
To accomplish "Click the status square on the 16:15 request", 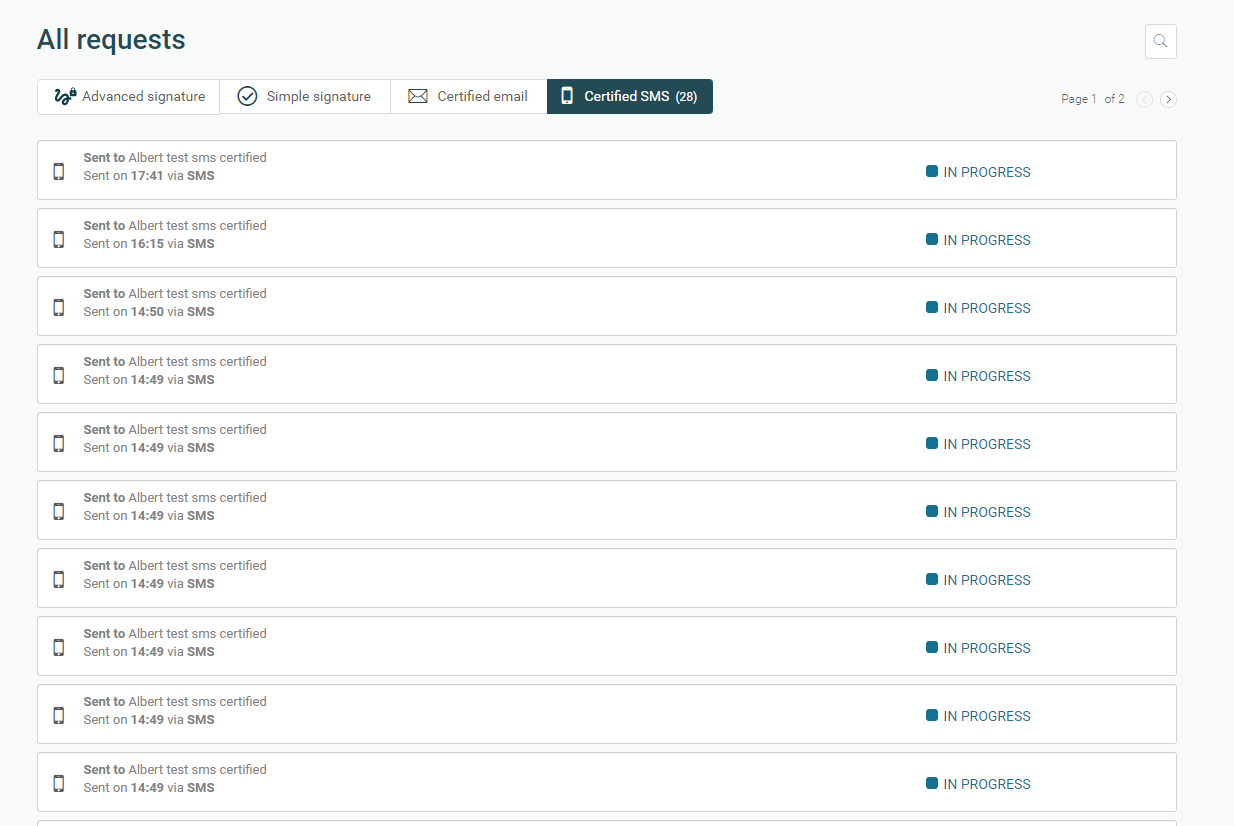I will pos(932,239).
